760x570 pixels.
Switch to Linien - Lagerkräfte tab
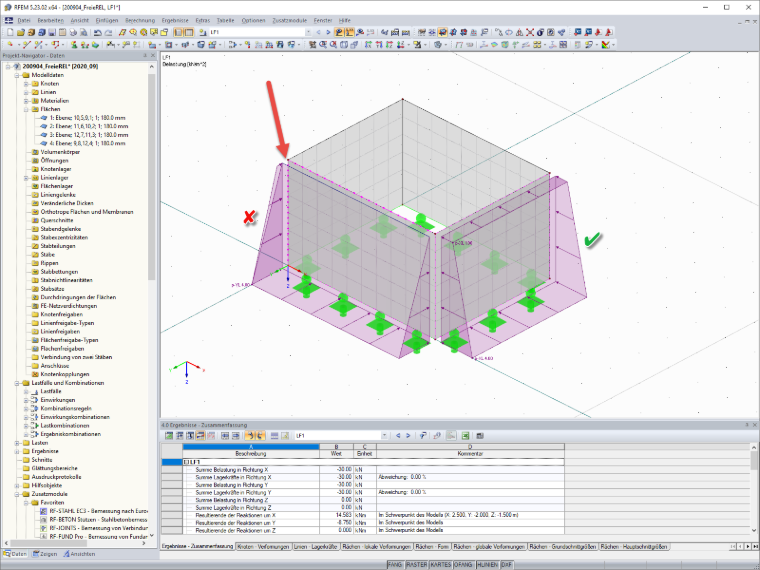(315, 547)
